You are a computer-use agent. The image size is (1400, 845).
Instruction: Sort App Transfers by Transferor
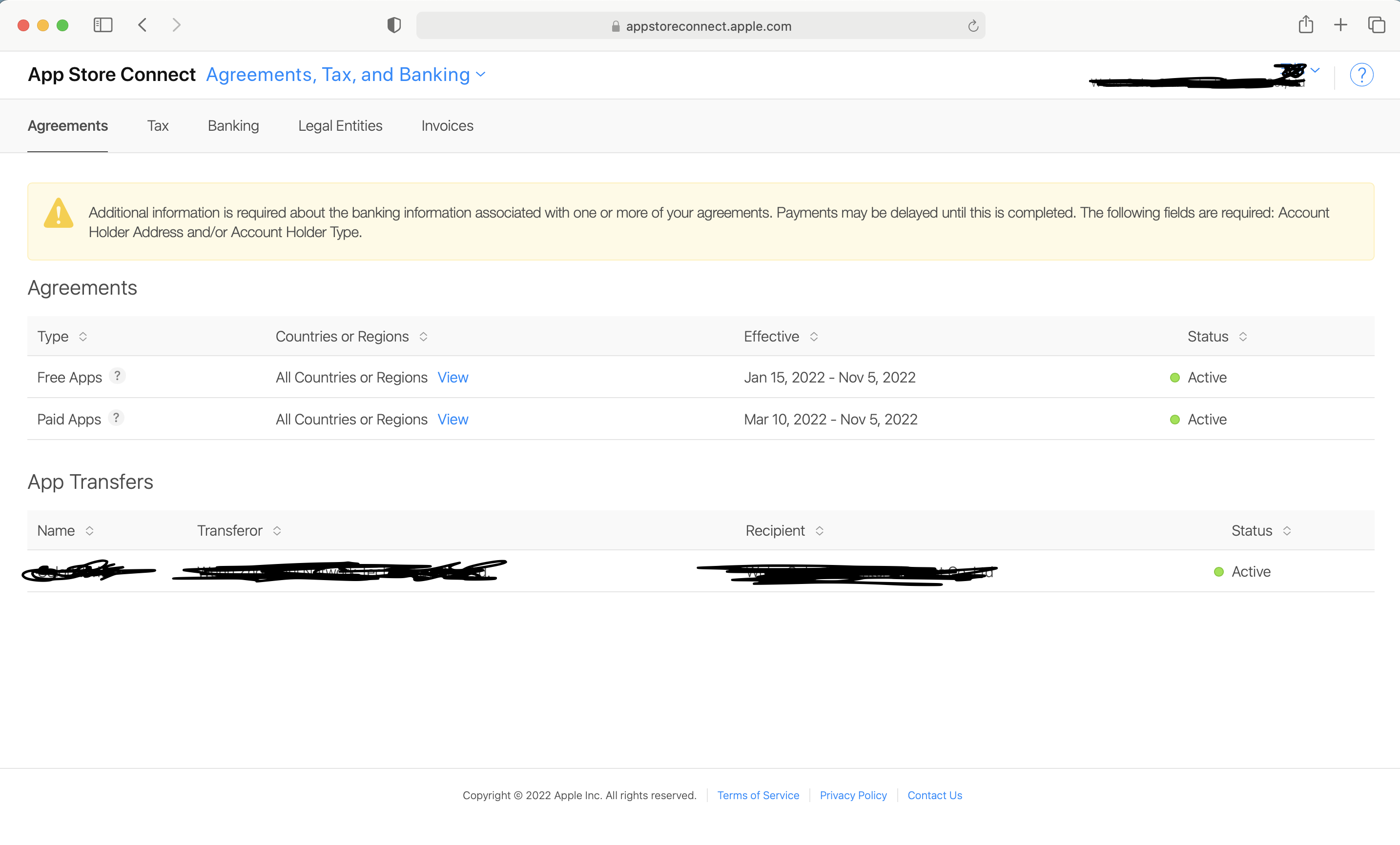[x=239, y=530]
